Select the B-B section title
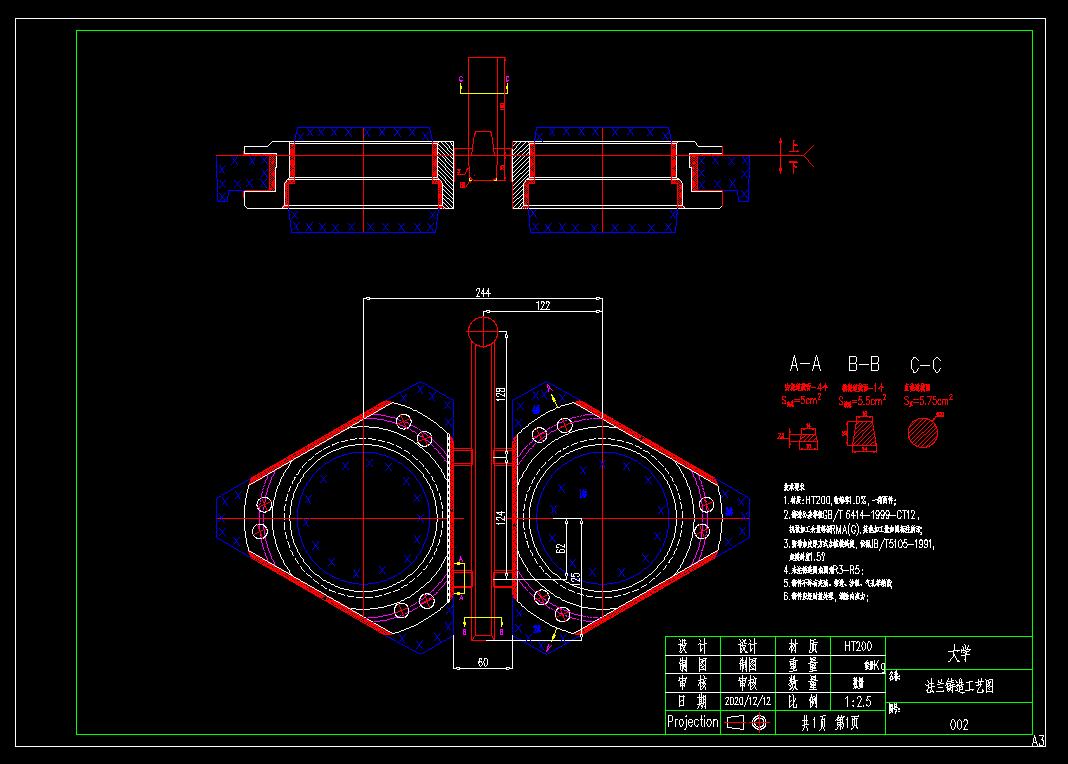Image resolution: width=1068 pixels, height=764 pixels. (x=864, y=364)
